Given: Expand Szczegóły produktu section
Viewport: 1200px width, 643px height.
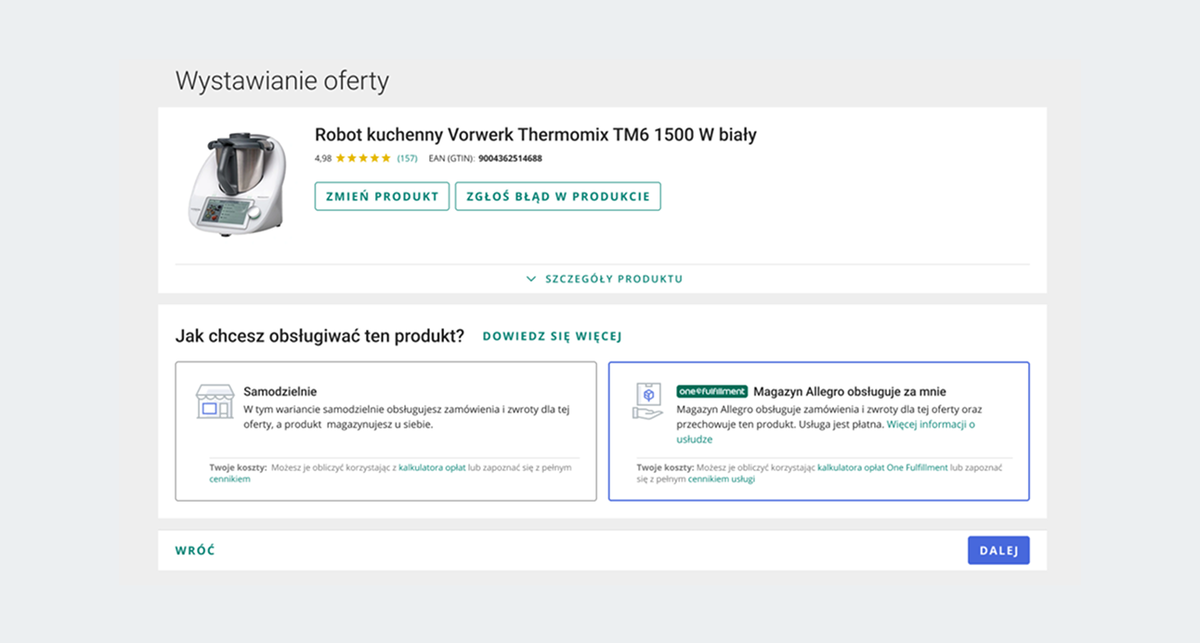Looking at the screenshot, I should click(x=613, y=279).
